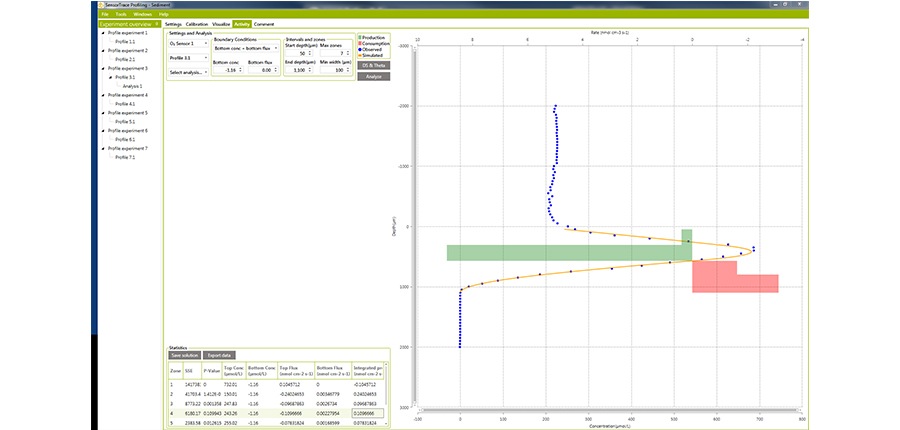Click the Bottom conc value field
The height and width of the screenshot is (430, 900).
228,70
